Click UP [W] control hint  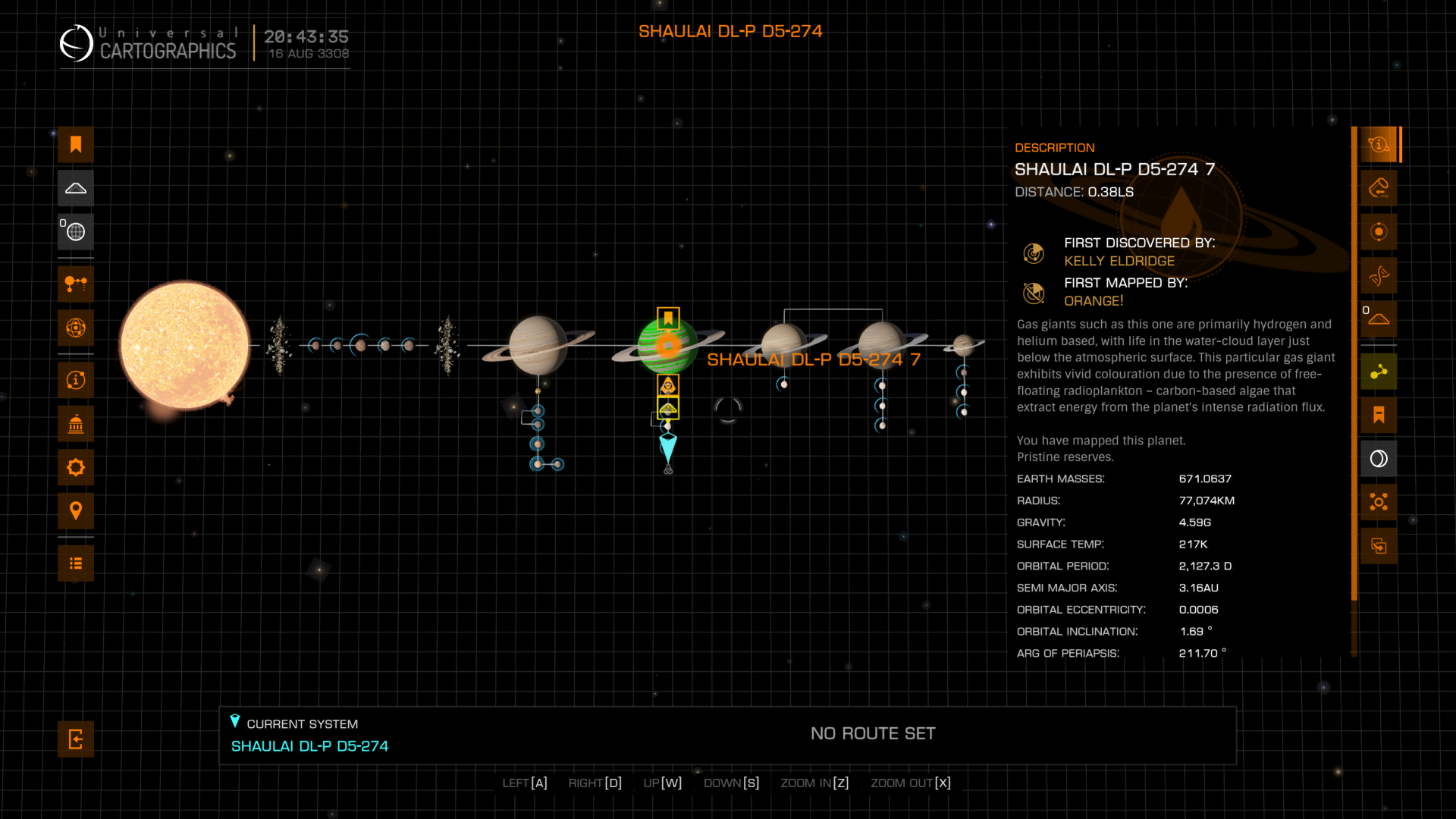(663, 783)
